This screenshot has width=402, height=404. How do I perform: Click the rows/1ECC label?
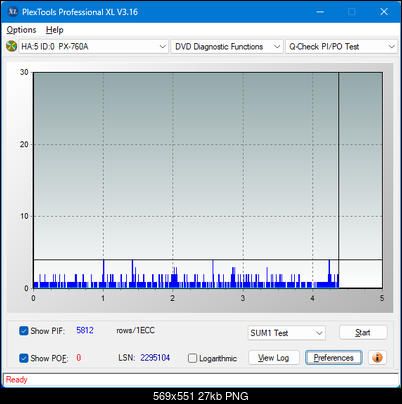point(135,330)
